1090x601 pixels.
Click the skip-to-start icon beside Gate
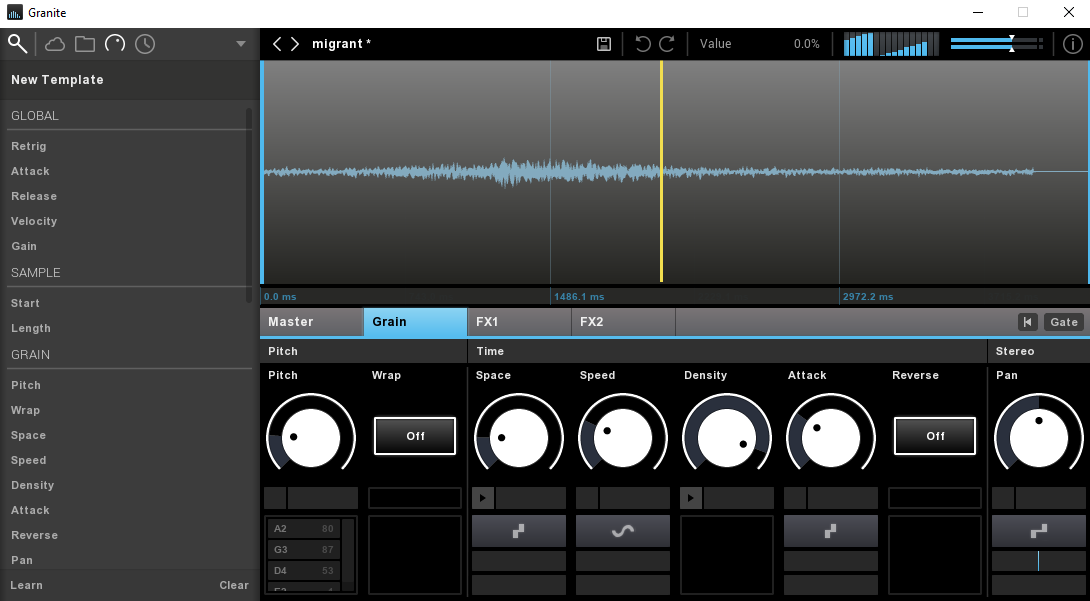point(1027,322)
